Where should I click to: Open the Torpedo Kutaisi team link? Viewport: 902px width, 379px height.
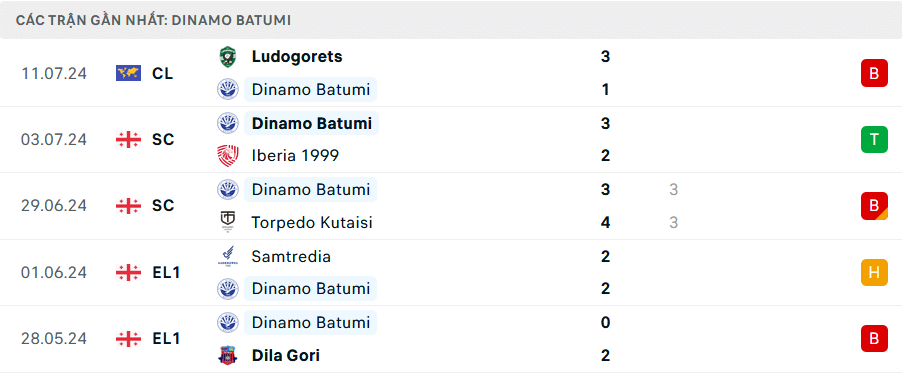coord(312,222)
